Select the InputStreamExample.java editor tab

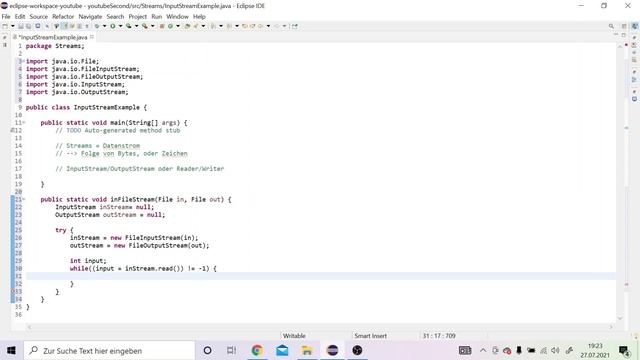pyautogui.click(x=53, y=37)
